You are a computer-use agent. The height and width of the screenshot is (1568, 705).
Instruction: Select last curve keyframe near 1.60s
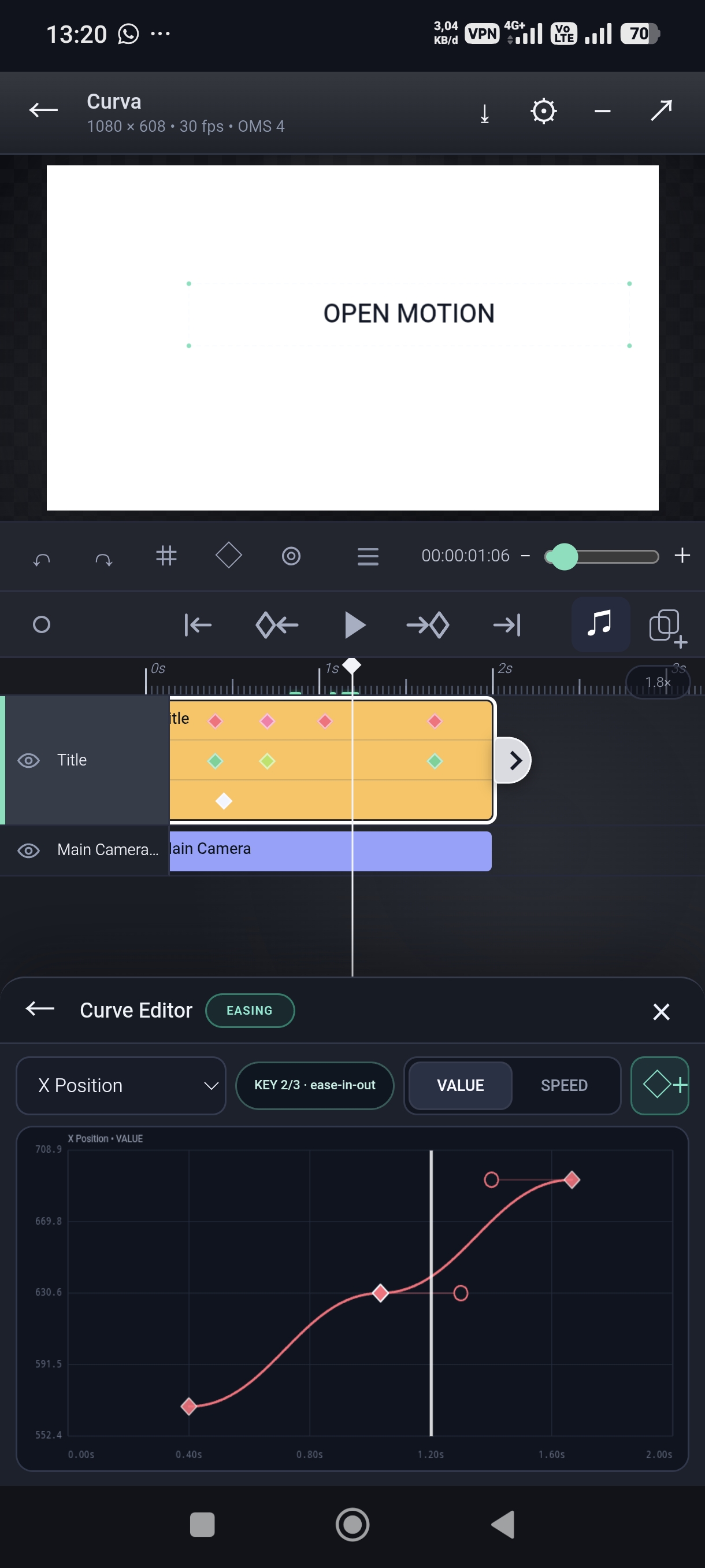coord(572,1179)
